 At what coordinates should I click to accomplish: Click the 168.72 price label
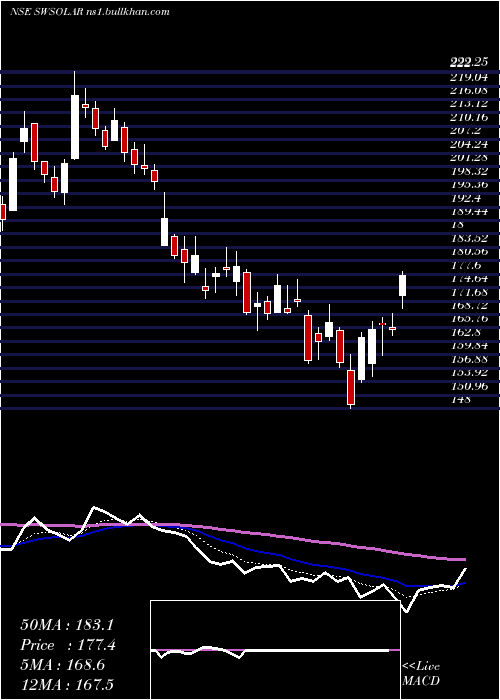(x=468, y=305)
